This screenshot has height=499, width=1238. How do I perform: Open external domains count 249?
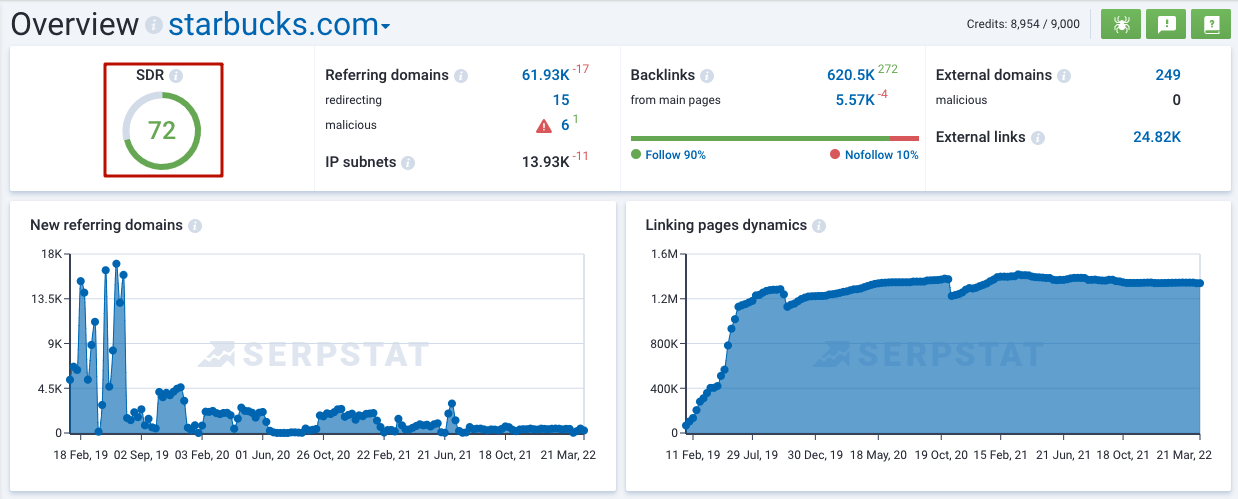coord(1168,75)
